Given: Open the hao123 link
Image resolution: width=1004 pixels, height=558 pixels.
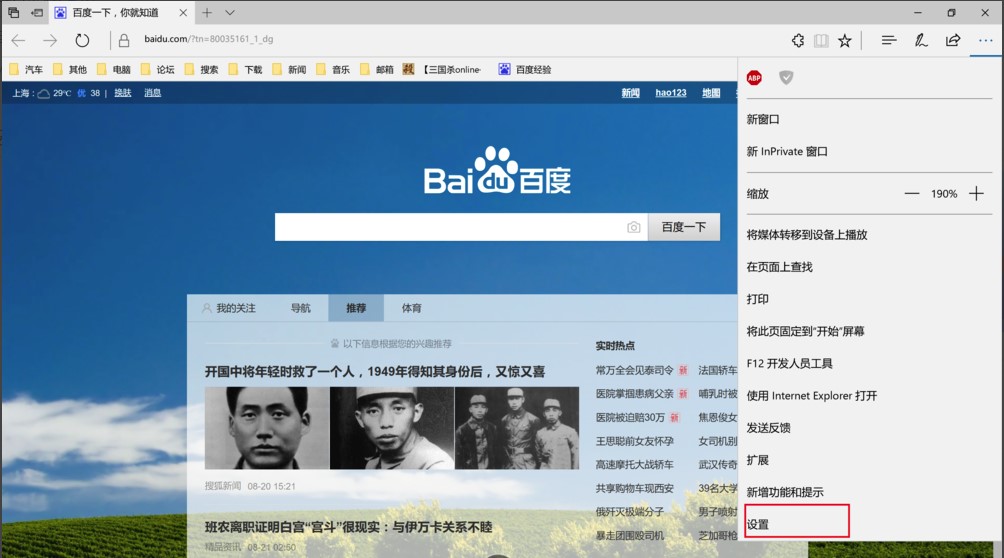Looking at the screenshot, I should click(671, 93).
